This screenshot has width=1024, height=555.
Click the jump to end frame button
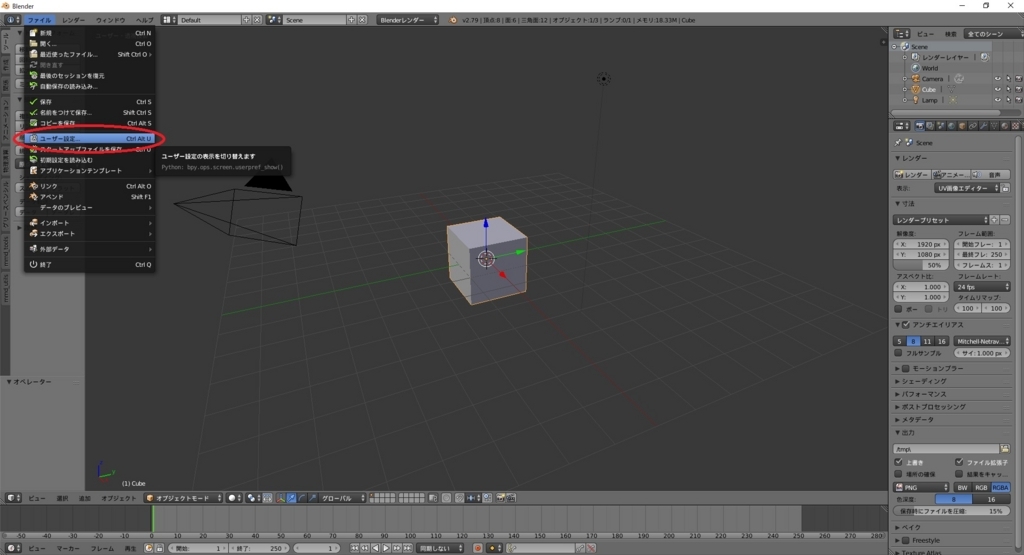click(x=408, y=548)
